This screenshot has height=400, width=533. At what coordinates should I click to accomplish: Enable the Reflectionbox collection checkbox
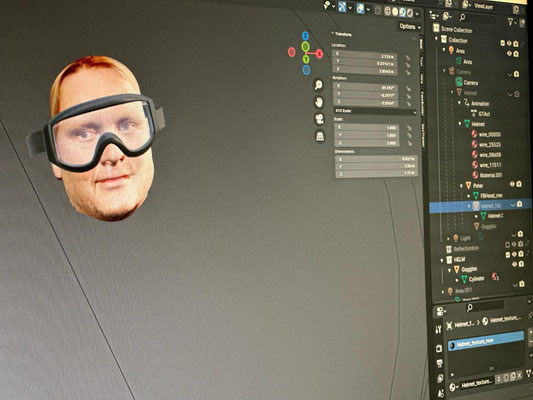(x=507, y=244)
